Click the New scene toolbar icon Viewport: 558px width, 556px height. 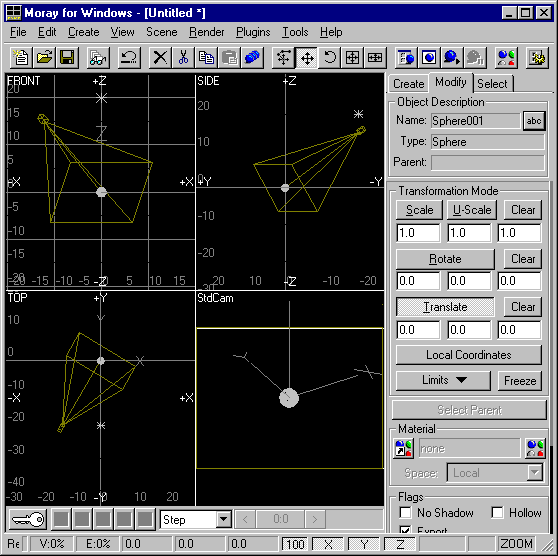coord(21,57)
